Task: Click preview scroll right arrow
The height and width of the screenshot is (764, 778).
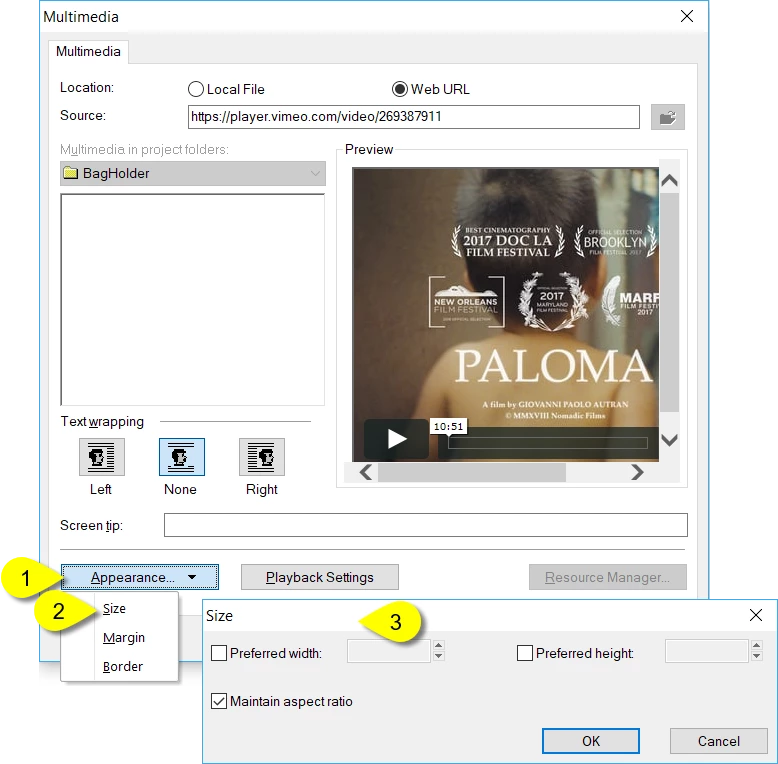Action: 637,472
